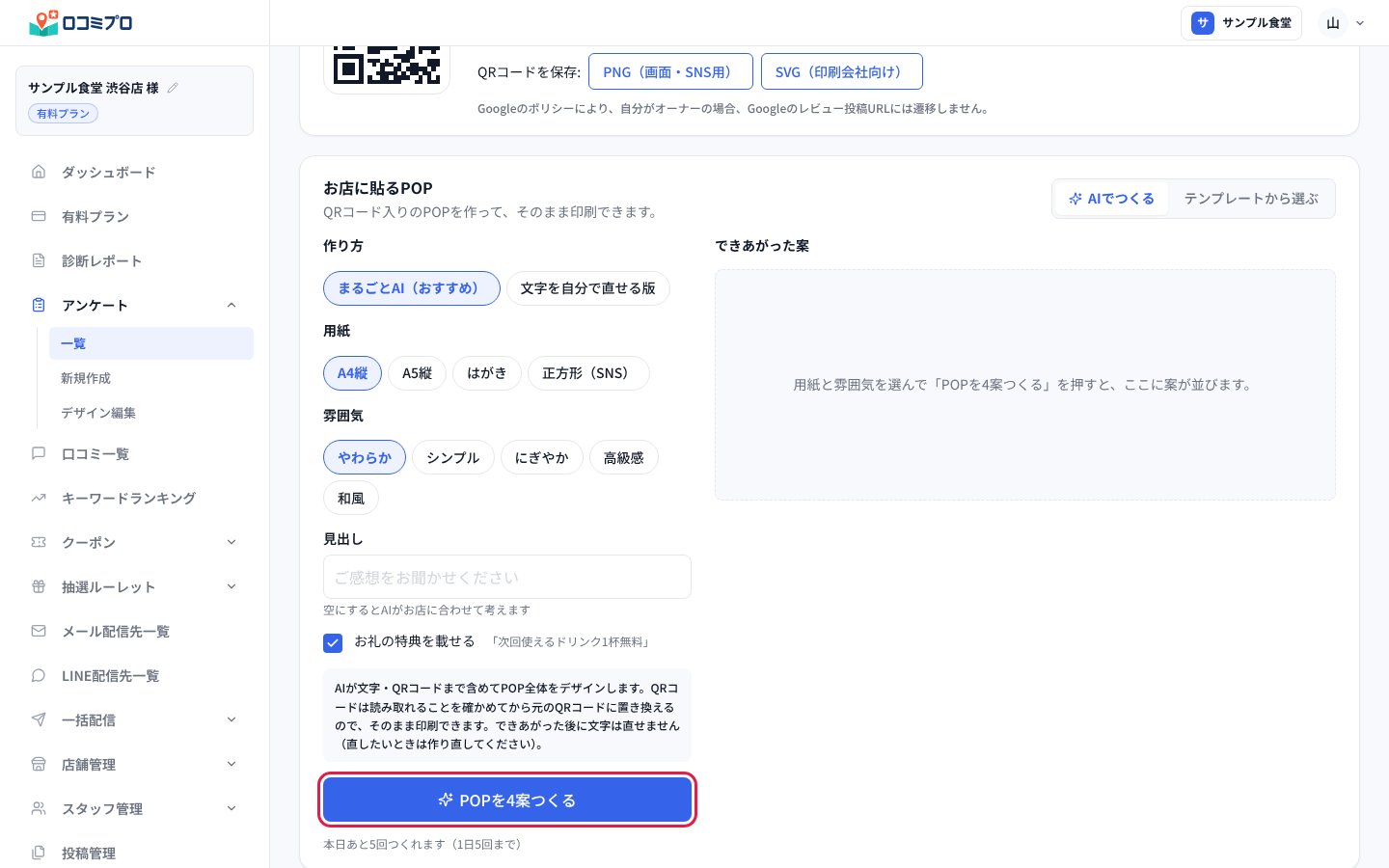Click the QR code image
Screen dimensions: 1389x868
point(387,64)
